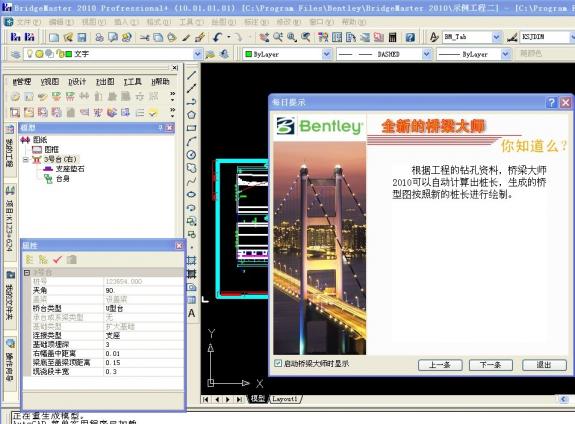Click the green layer color swatch
The image size is (575, 424).
(69, 54)
